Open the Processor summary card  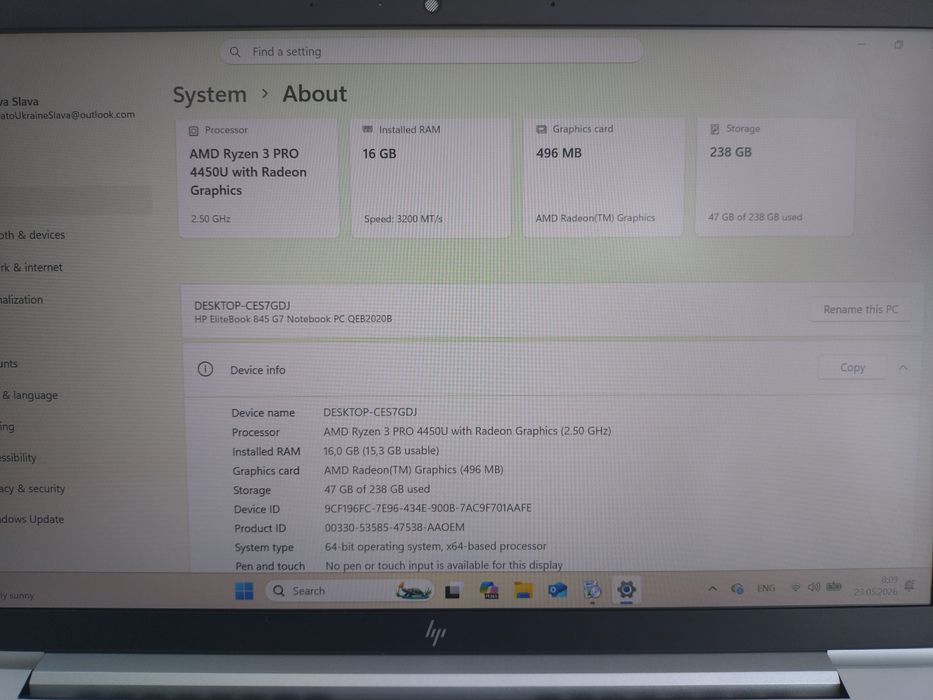point(258,178)
